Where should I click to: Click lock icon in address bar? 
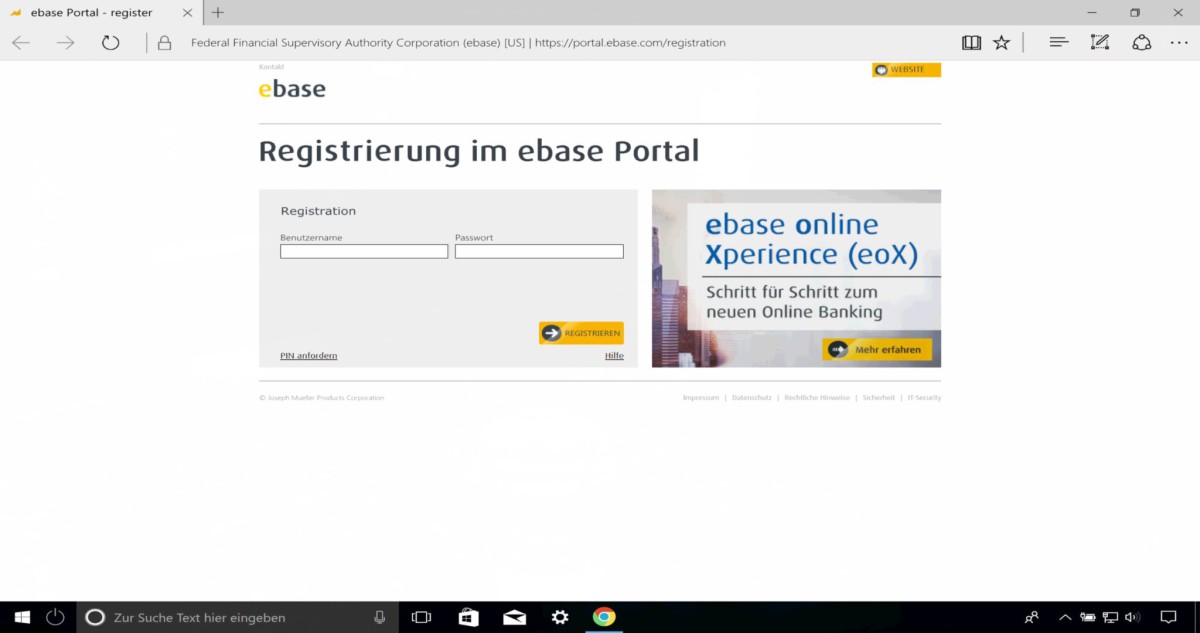pos(165,43)
